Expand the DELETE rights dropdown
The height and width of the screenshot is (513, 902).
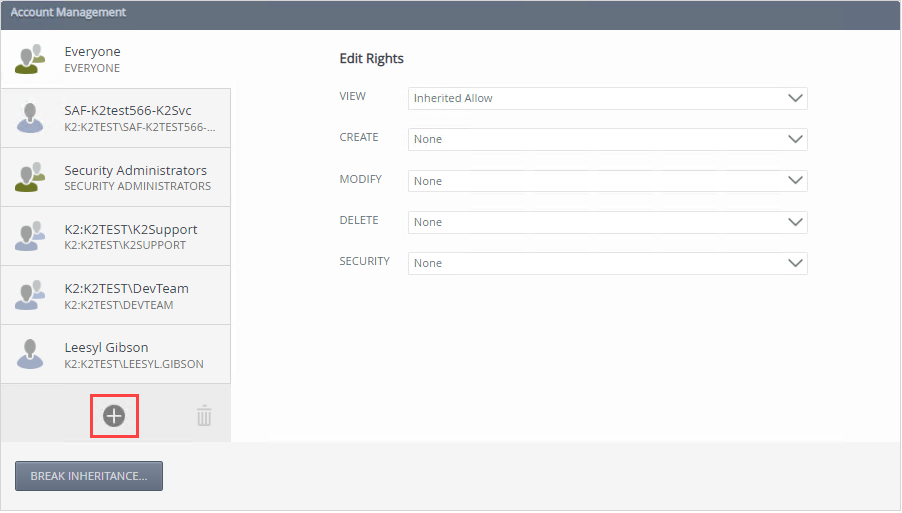point(607,222)
